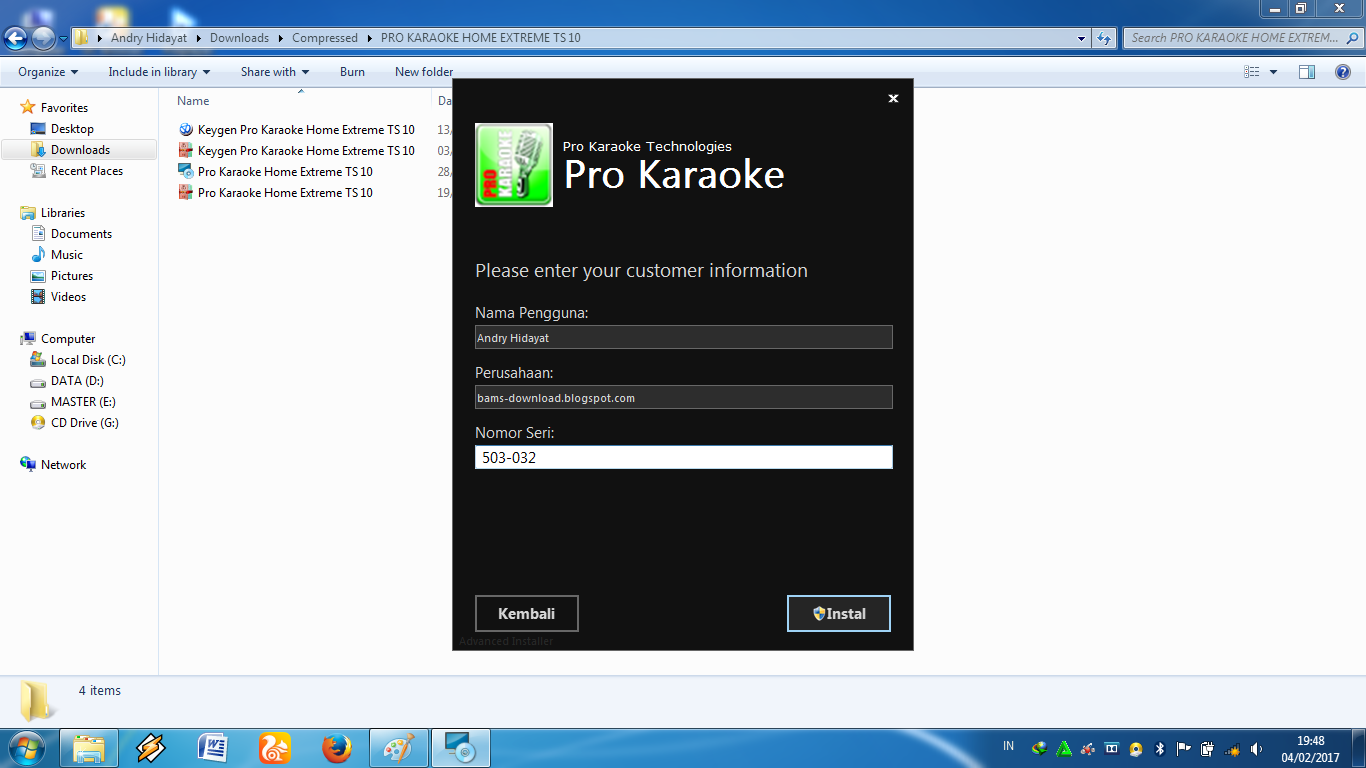
Task: Go back with the Kembali button
Action: click(x=526, y=614)
